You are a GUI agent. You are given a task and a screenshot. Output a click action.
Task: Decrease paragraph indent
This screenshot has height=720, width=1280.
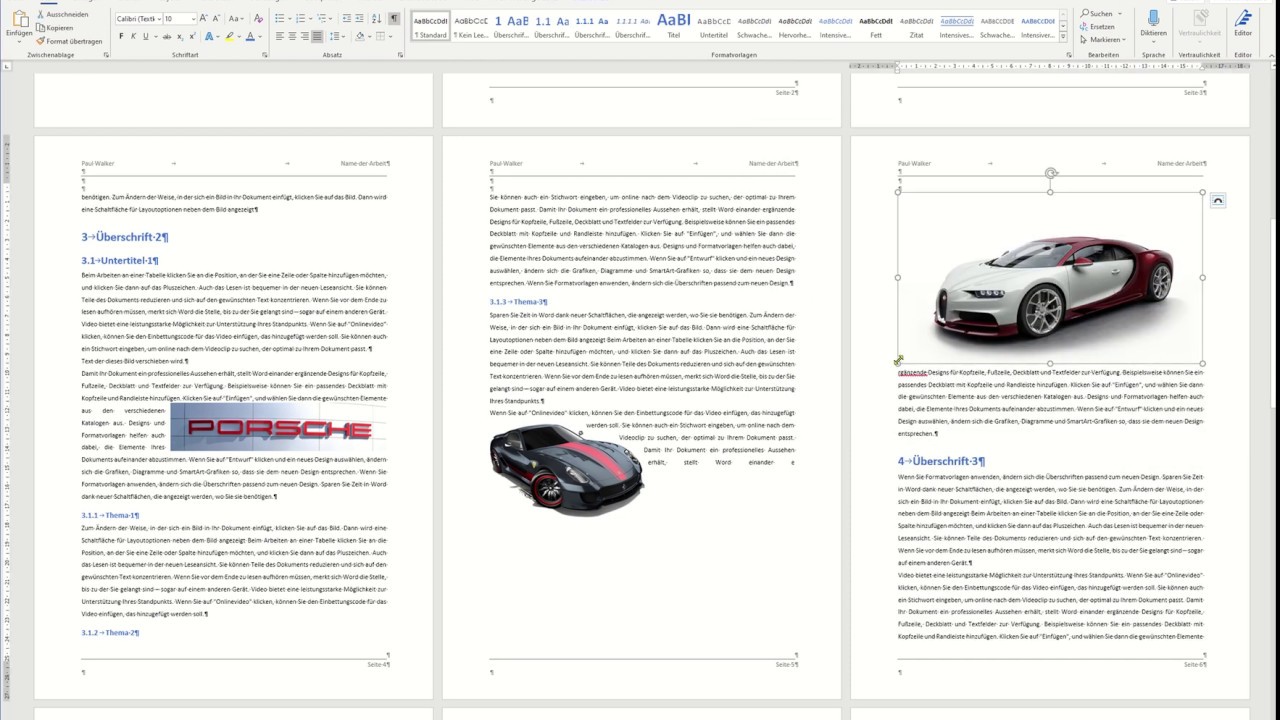347,18
